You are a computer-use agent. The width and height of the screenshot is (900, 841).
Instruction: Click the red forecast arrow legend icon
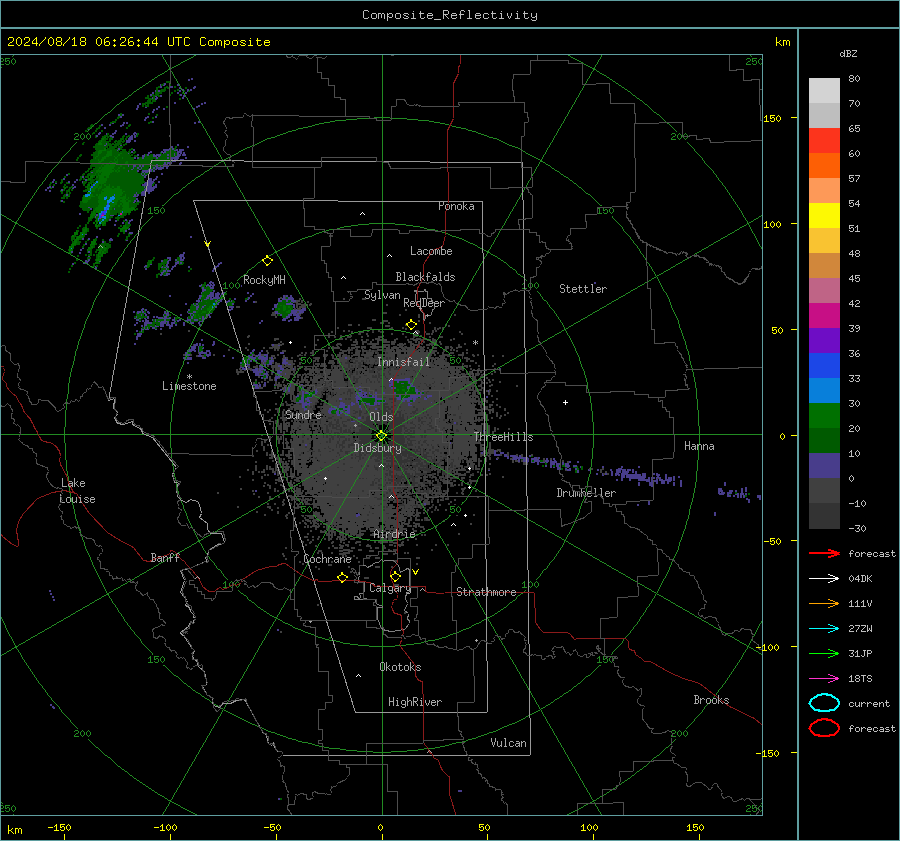coord(824,553)
